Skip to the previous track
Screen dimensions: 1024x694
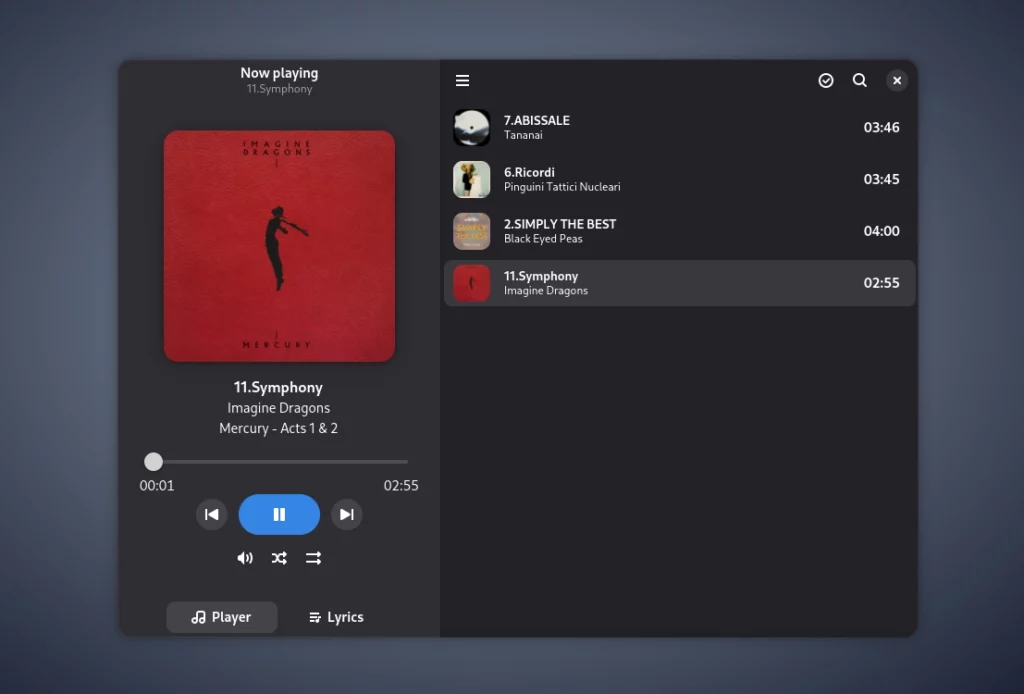click(x=212, y=514)
